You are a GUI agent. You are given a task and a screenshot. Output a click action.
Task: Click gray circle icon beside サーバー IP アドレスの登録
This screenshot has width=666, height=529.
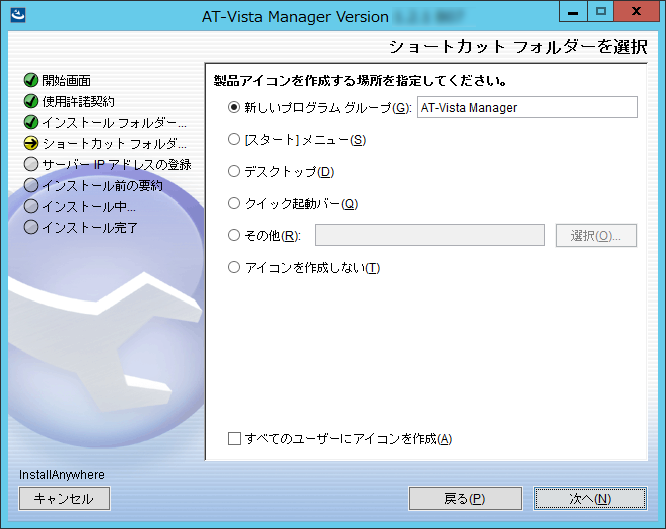pos(31,164)
